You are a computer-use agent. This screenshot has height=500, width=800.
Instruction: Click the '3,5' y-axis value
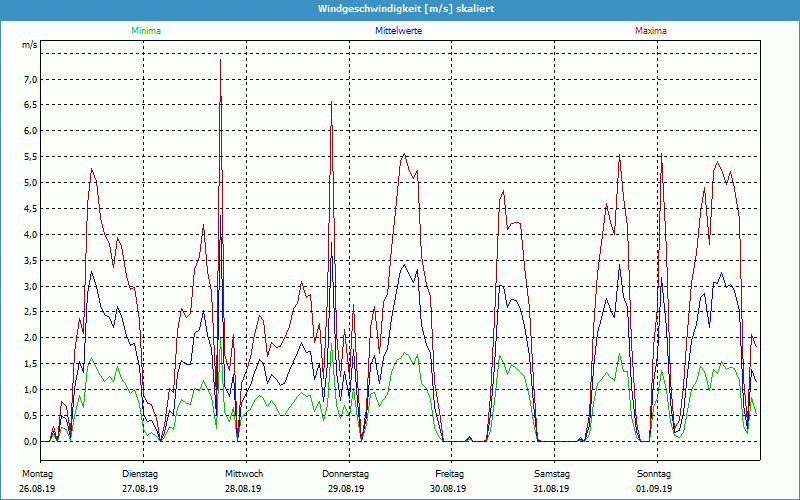point(30,260)
